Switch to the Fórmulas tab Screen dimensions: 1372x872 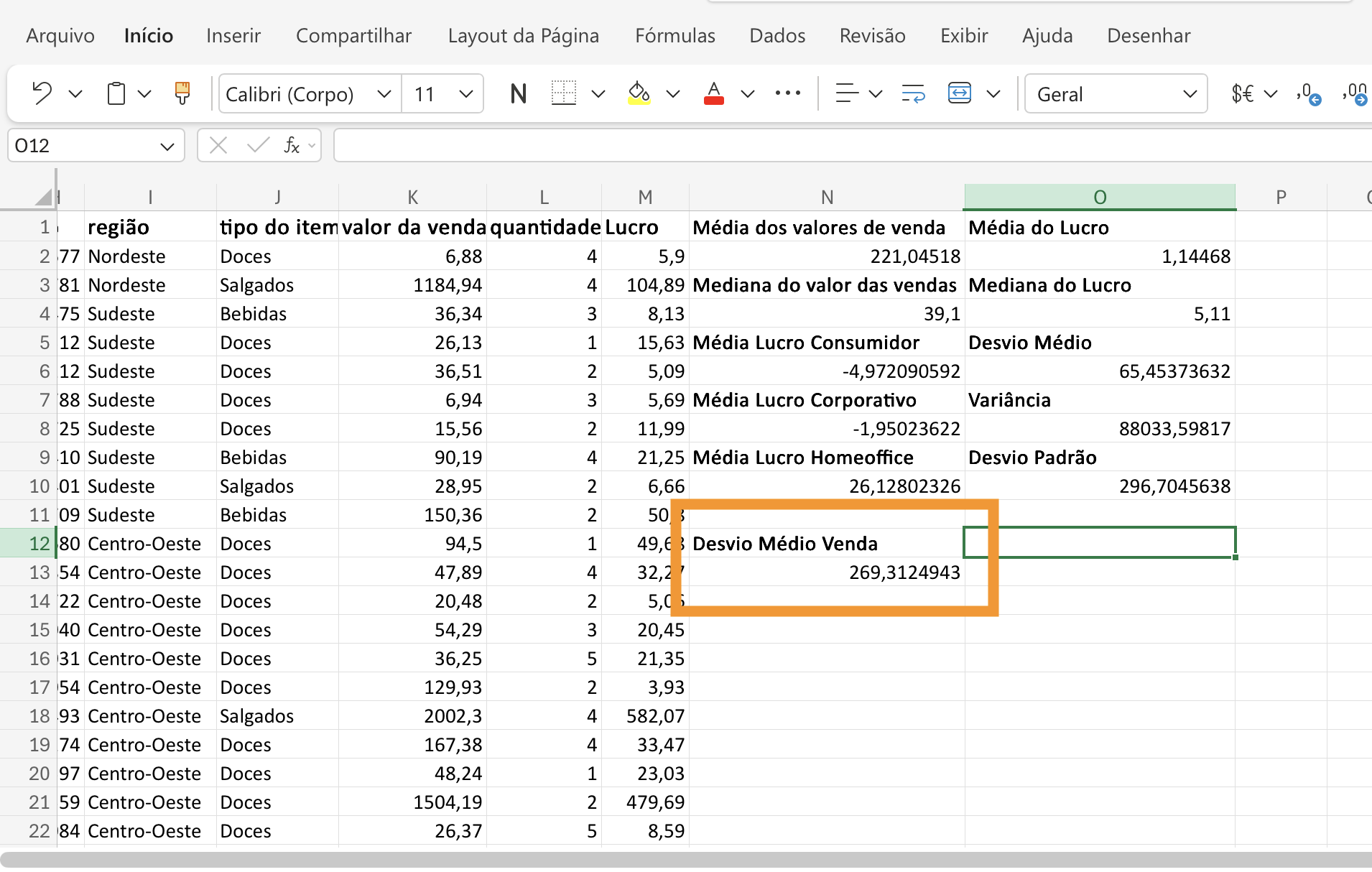click(x=675, y=36)
